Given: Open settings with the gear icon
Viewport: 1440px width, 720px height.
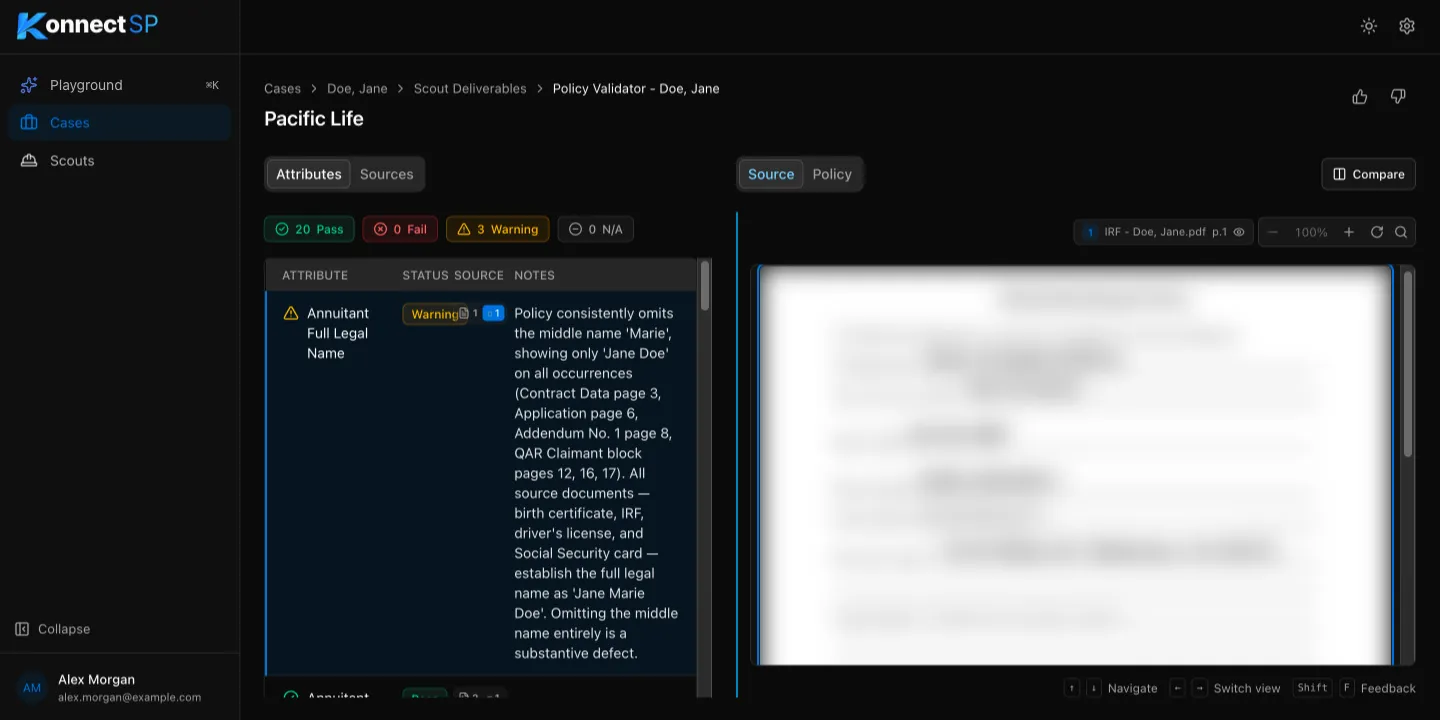Looking at the screenshot, I should (x=1407, y=26).
